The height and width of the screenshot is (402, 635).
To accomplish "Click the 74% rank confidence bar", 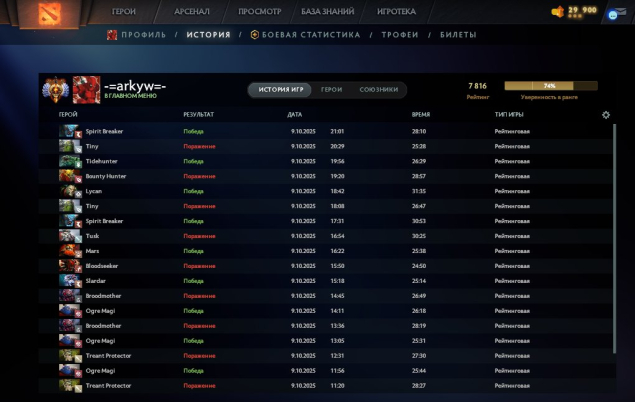I will click(x=550, y=86).
